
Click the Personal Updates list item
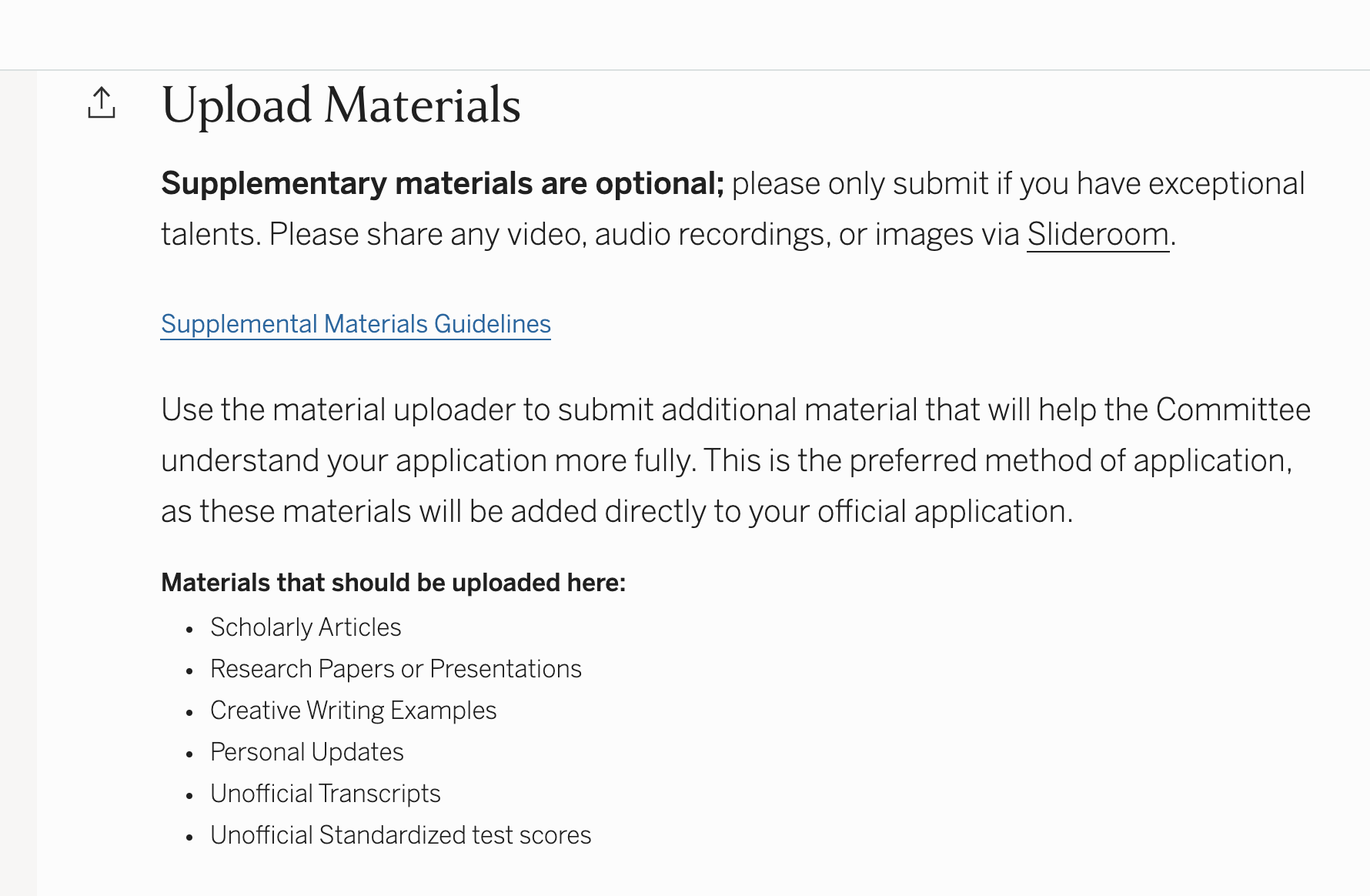point(306,752)
